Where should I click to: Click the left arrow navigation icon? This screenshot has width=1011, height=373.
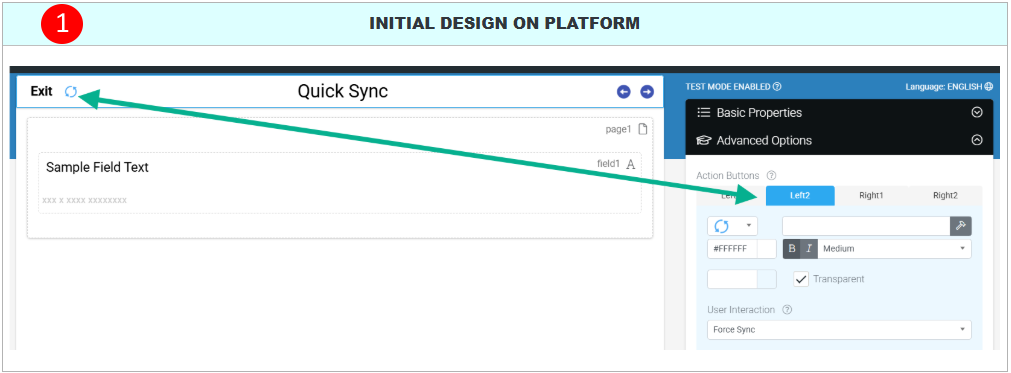click(623, 91)
